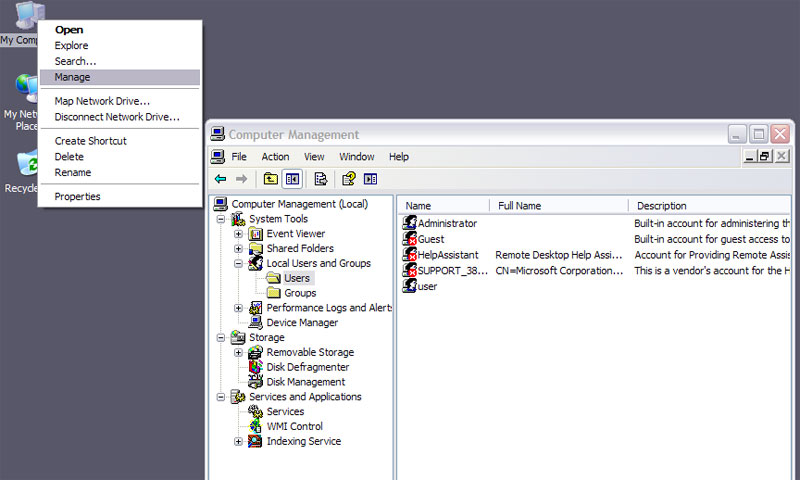
Task: Open Services in the console tree
Action: (285, 411)
